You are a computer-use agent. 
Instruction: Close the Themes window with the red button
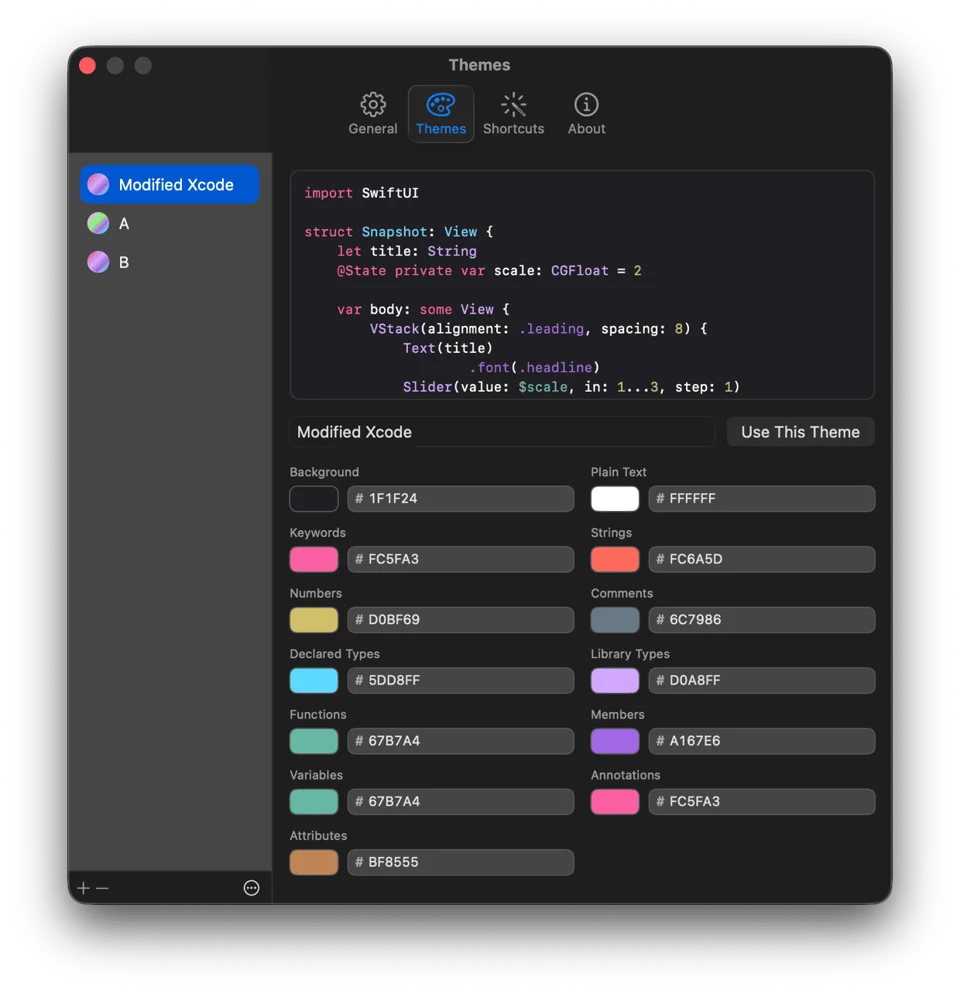(88, 65)
